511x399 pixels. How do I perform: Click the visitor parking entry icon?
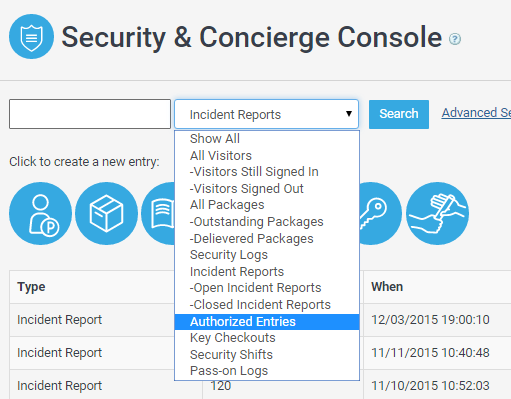pyautogui.click(x=41, y=213)
